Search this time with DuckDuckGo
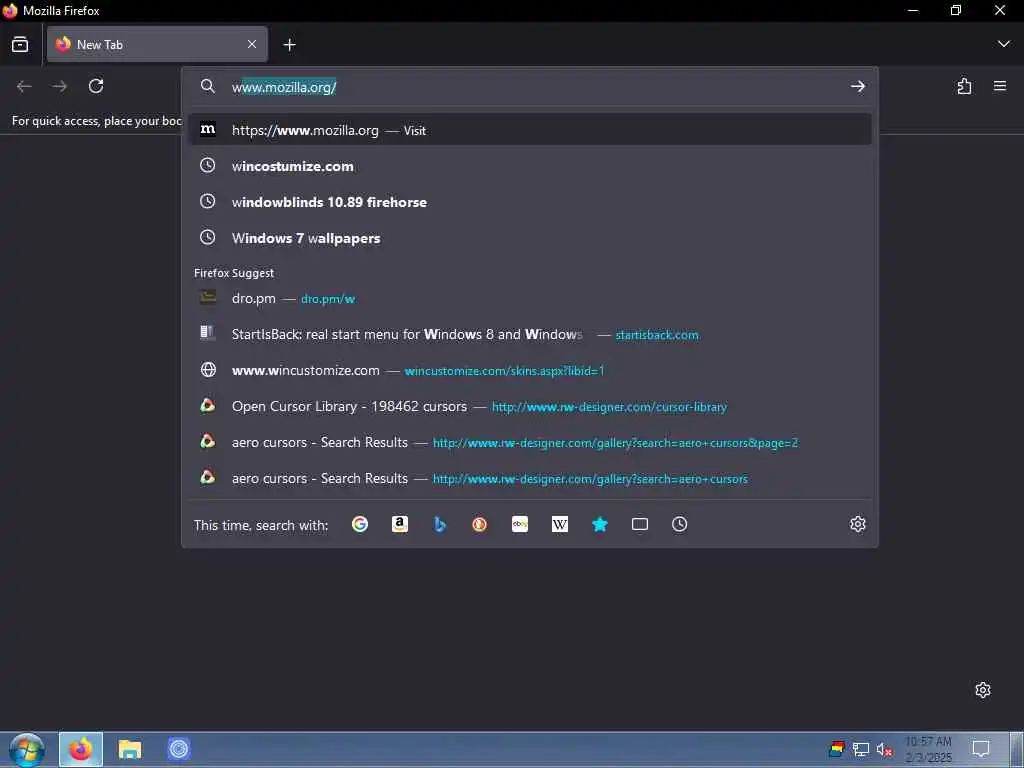 (x=479, y=524)
